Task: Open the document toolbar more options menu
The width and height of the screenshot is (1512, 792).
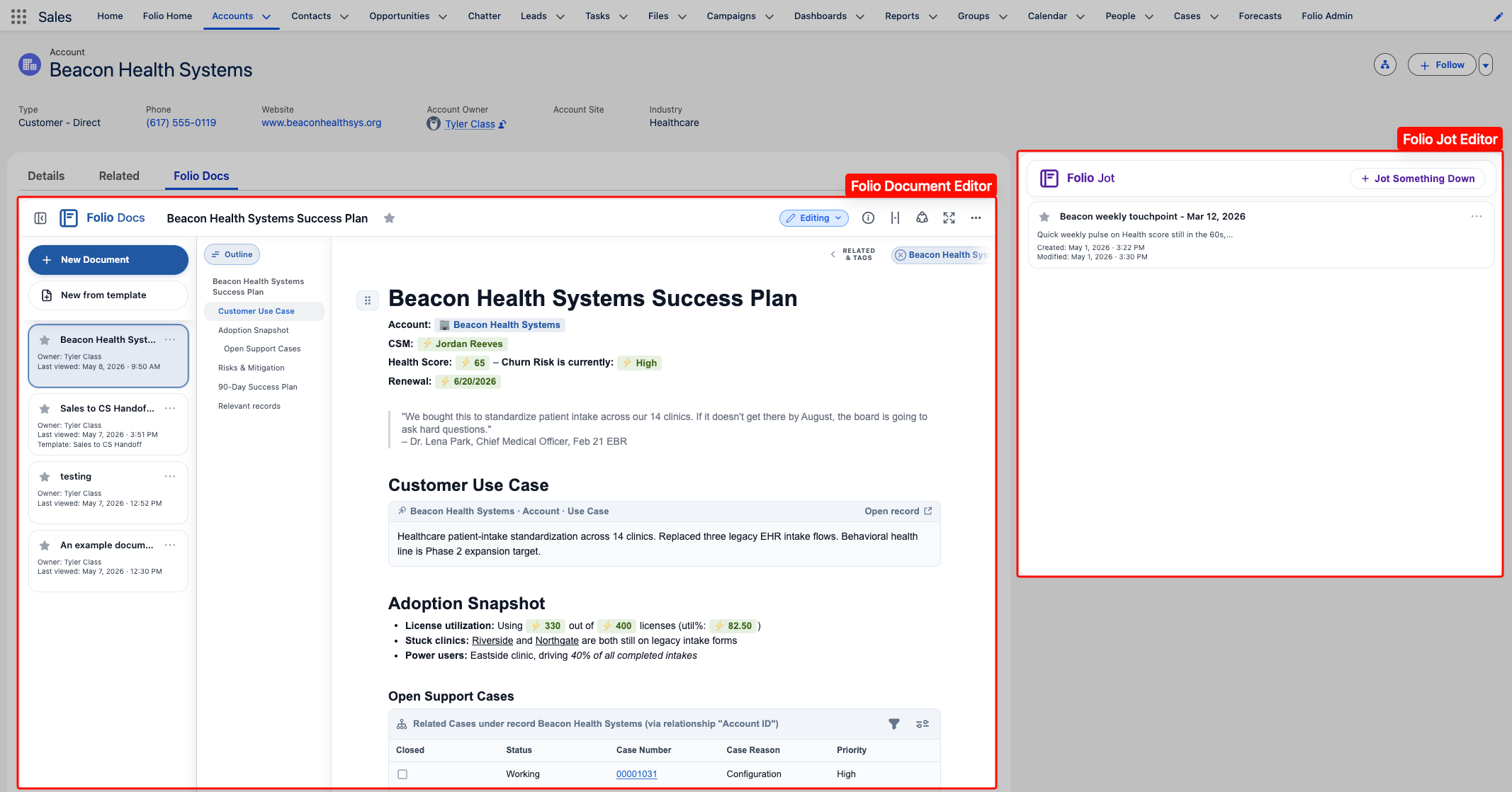Action: click(x=976, y=218)
